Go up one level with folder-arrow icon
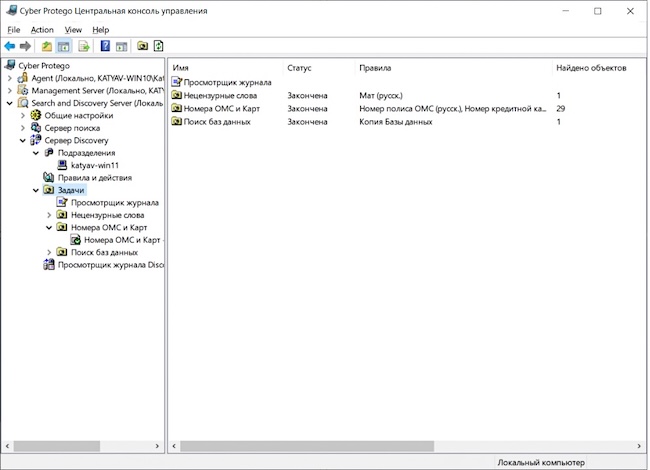Viewport: 650px width, 470px height. 47,46
